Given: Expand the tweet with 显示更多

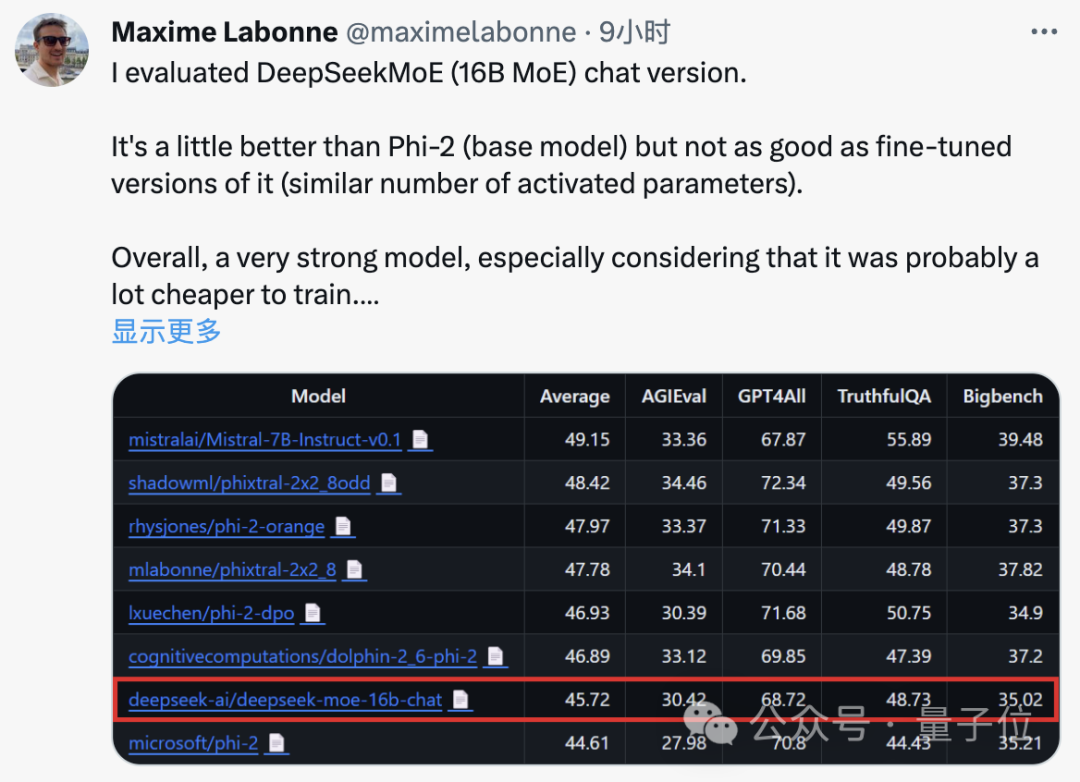Looking at the screenshot, I should point(166,331).
